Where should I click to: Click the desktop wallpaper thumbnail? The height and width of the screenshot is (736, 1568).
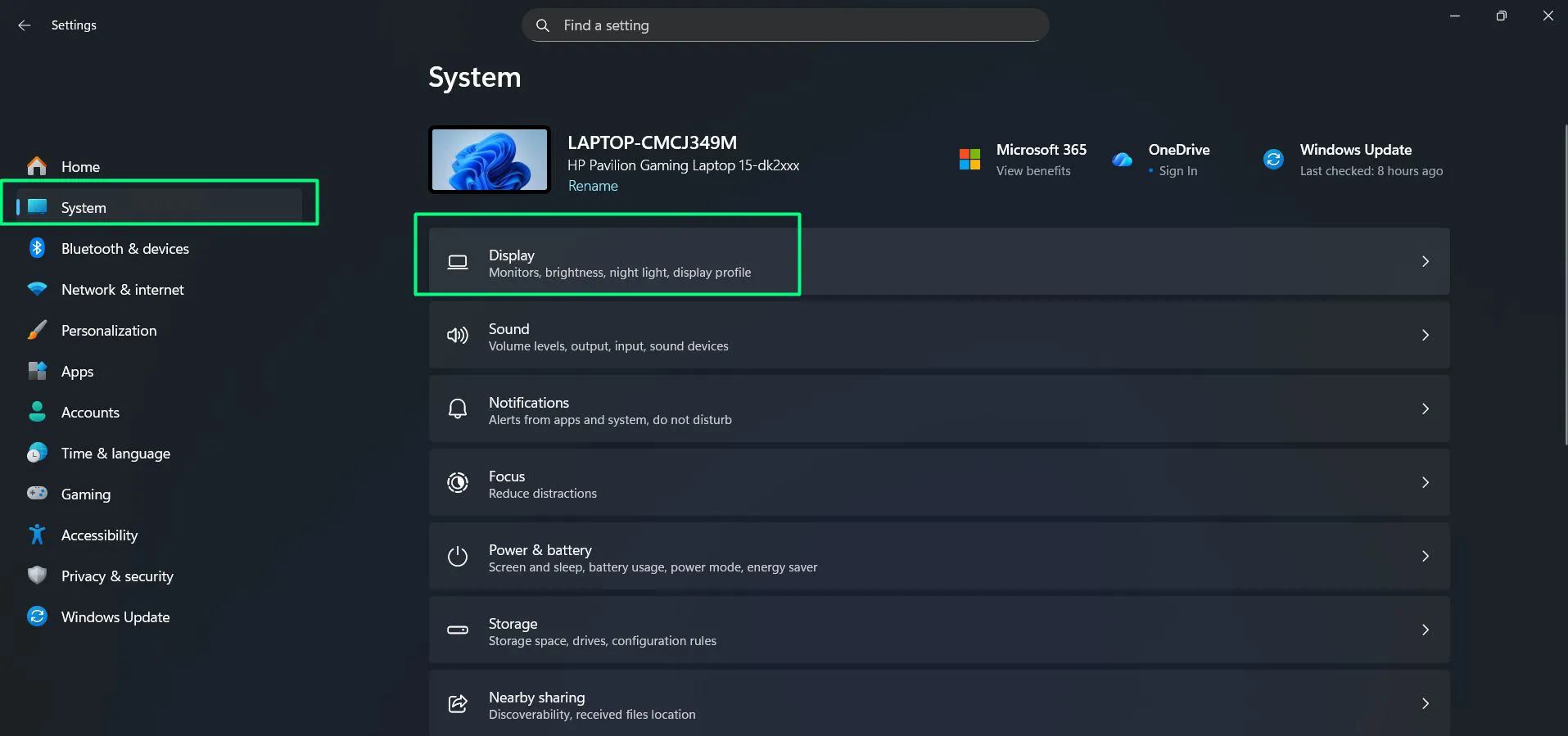[x=490, y=160]
